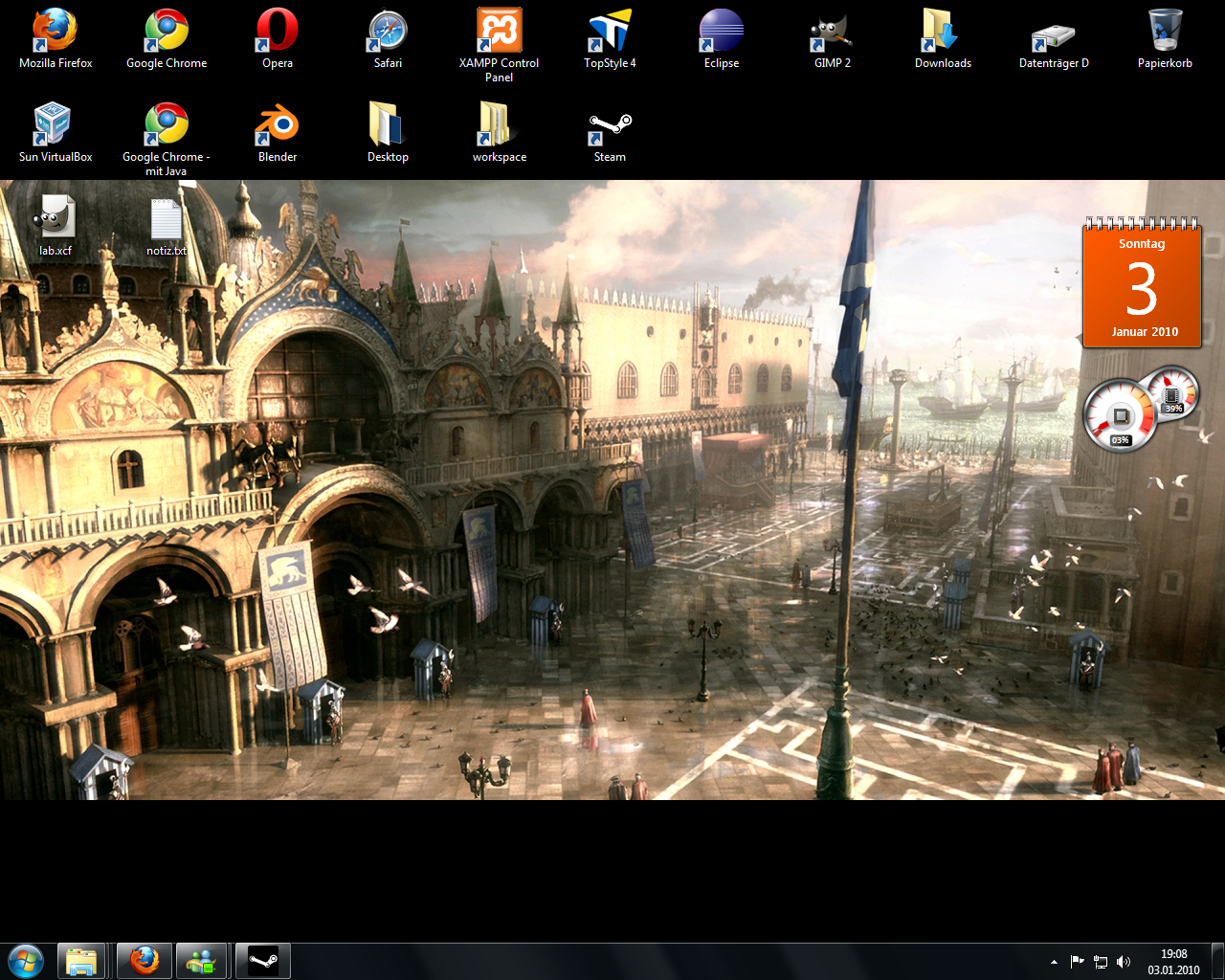
Task: Switch to Steam in the taskbar
Action: pyautogui.click(x=262, y=961)
